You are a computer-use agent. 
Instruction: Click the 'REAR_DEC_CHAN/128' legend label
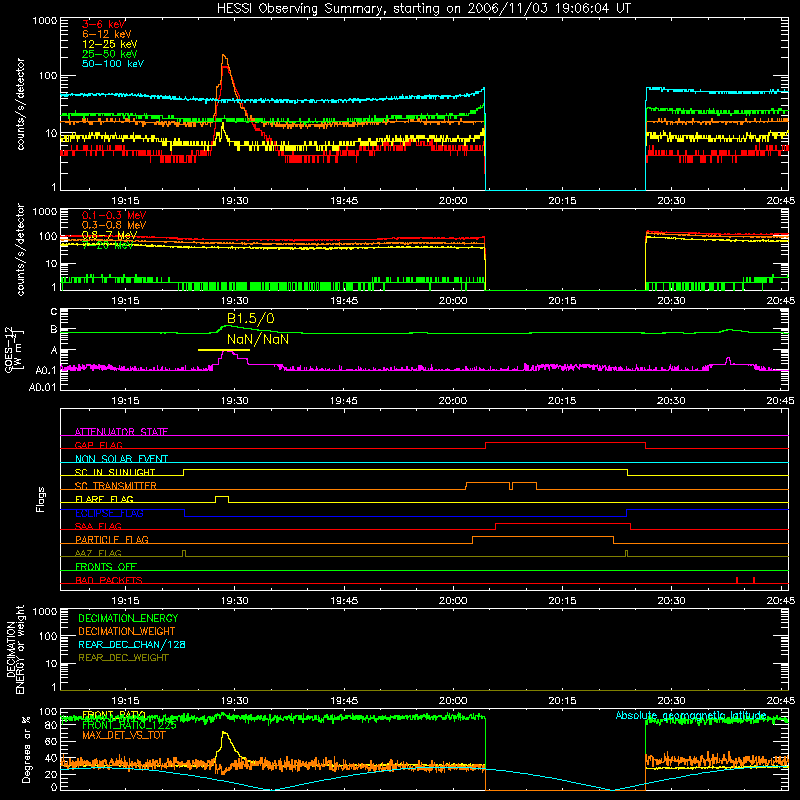point(132,644)
